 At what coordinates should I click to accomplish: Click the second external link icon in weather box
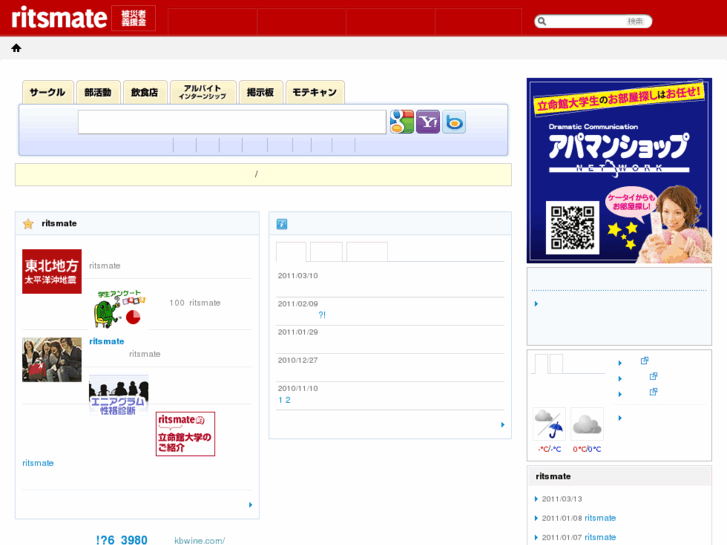point(653,376)
